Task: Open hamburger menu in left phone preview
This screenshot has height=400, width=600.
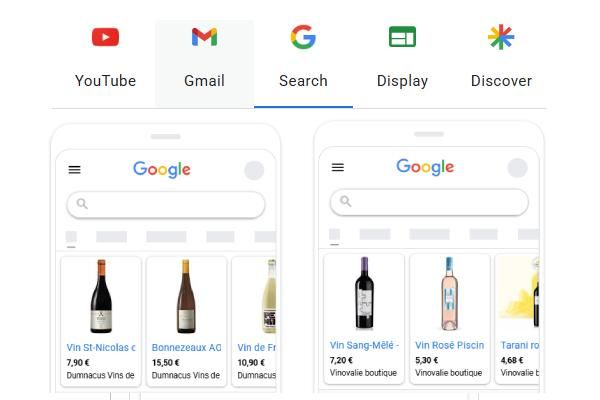Action: click(x=75, y=170)
